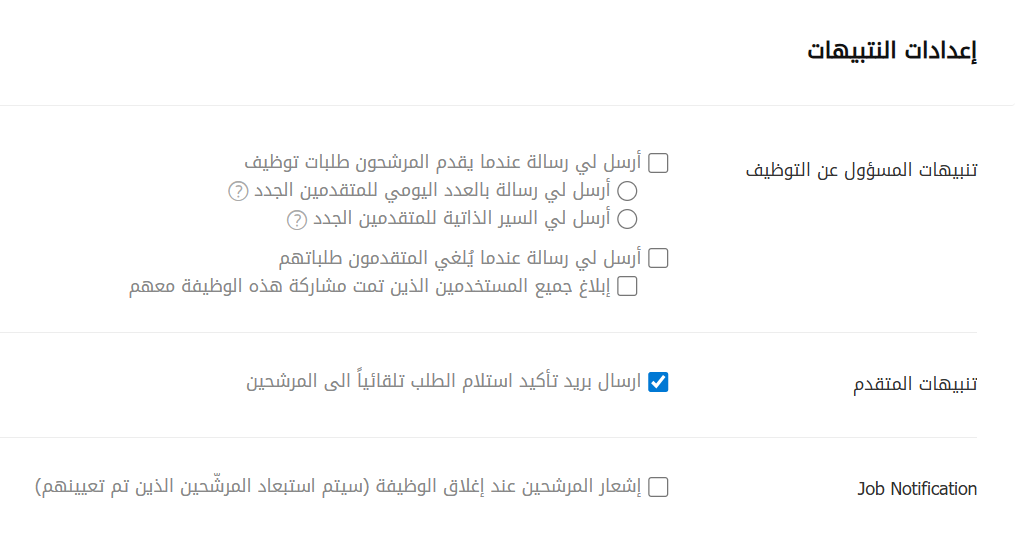Image resolution: width=1015 pixels, height=558 pixels.
Task: Select the daily new applicants count radio button
Action: click(627, 191)
